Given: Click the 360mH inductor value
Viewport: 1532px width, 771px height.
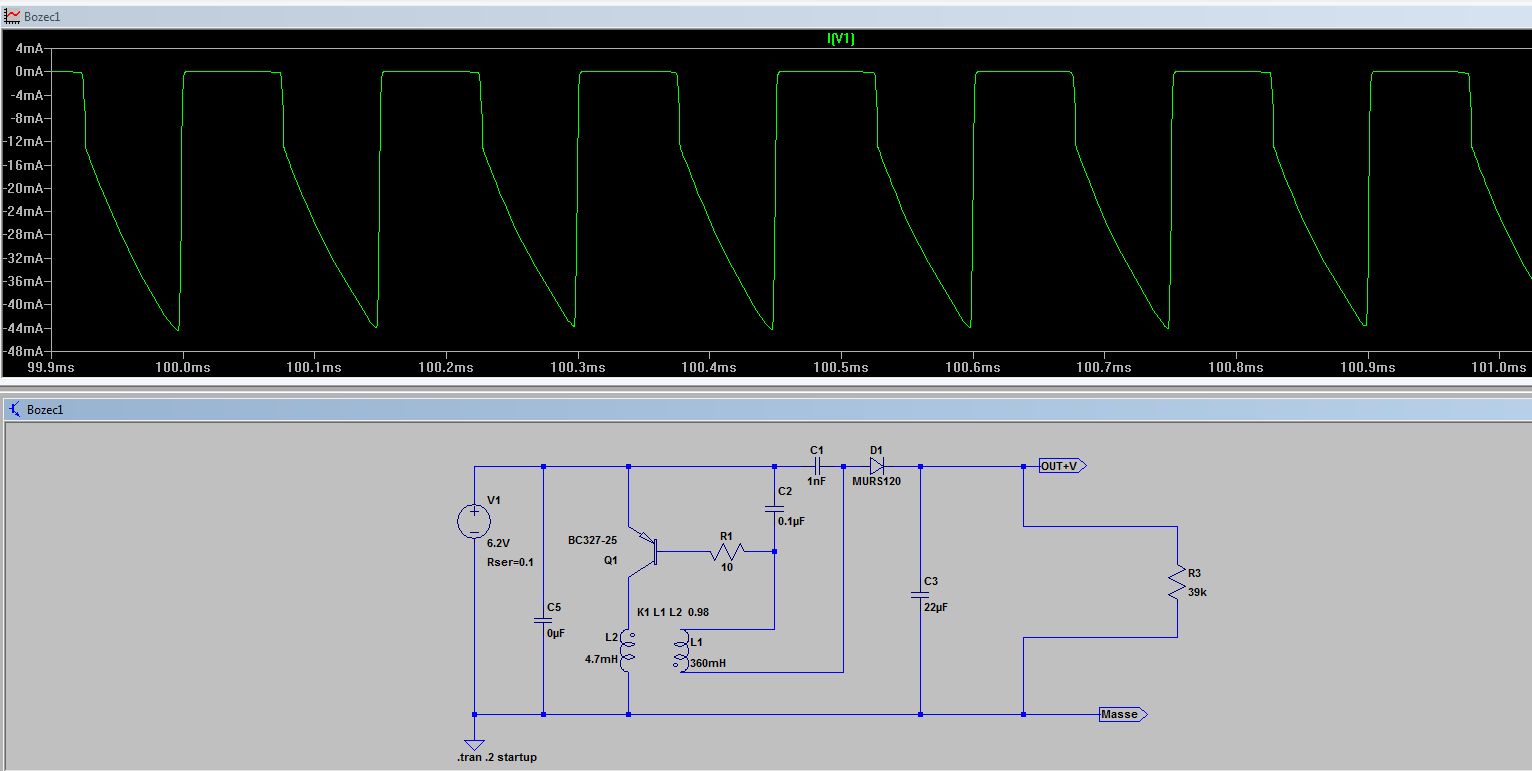Looking at the screenshot, I should coord(708,663).
